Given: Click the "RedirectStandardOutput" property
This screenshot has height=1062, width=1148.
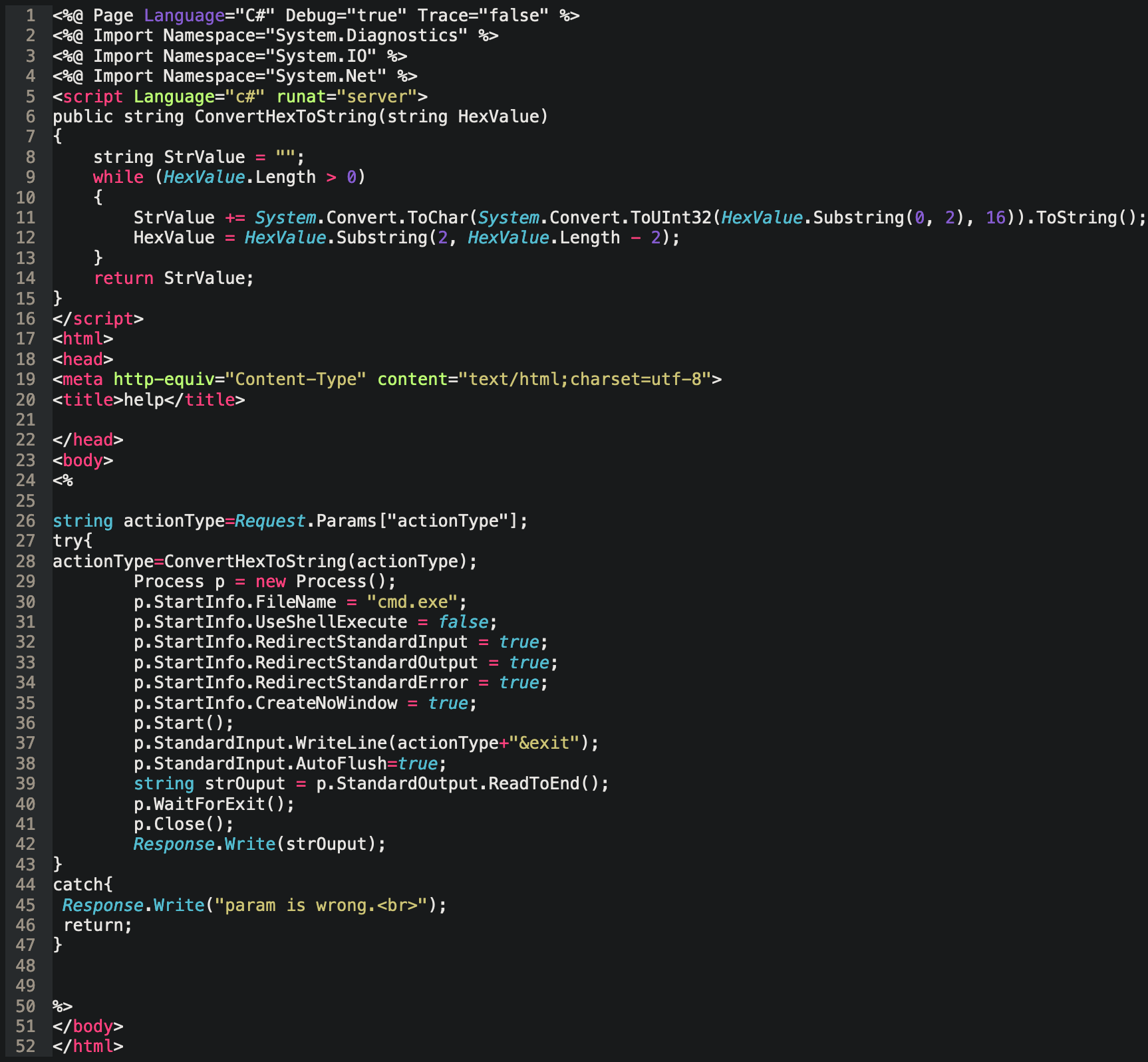Looking at the screenshot, I should coord(367,662).
